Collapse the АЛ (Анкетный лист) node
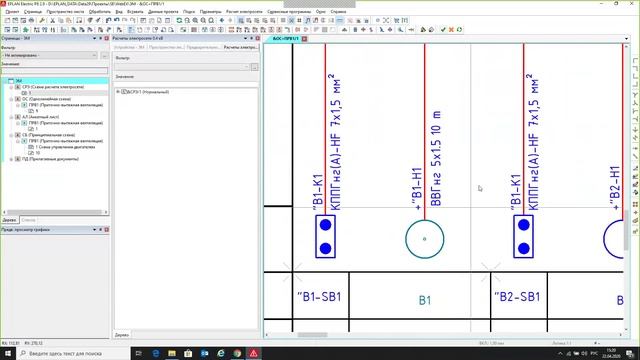The height and width of the screenshot is (360, 640). click(11, 117)
